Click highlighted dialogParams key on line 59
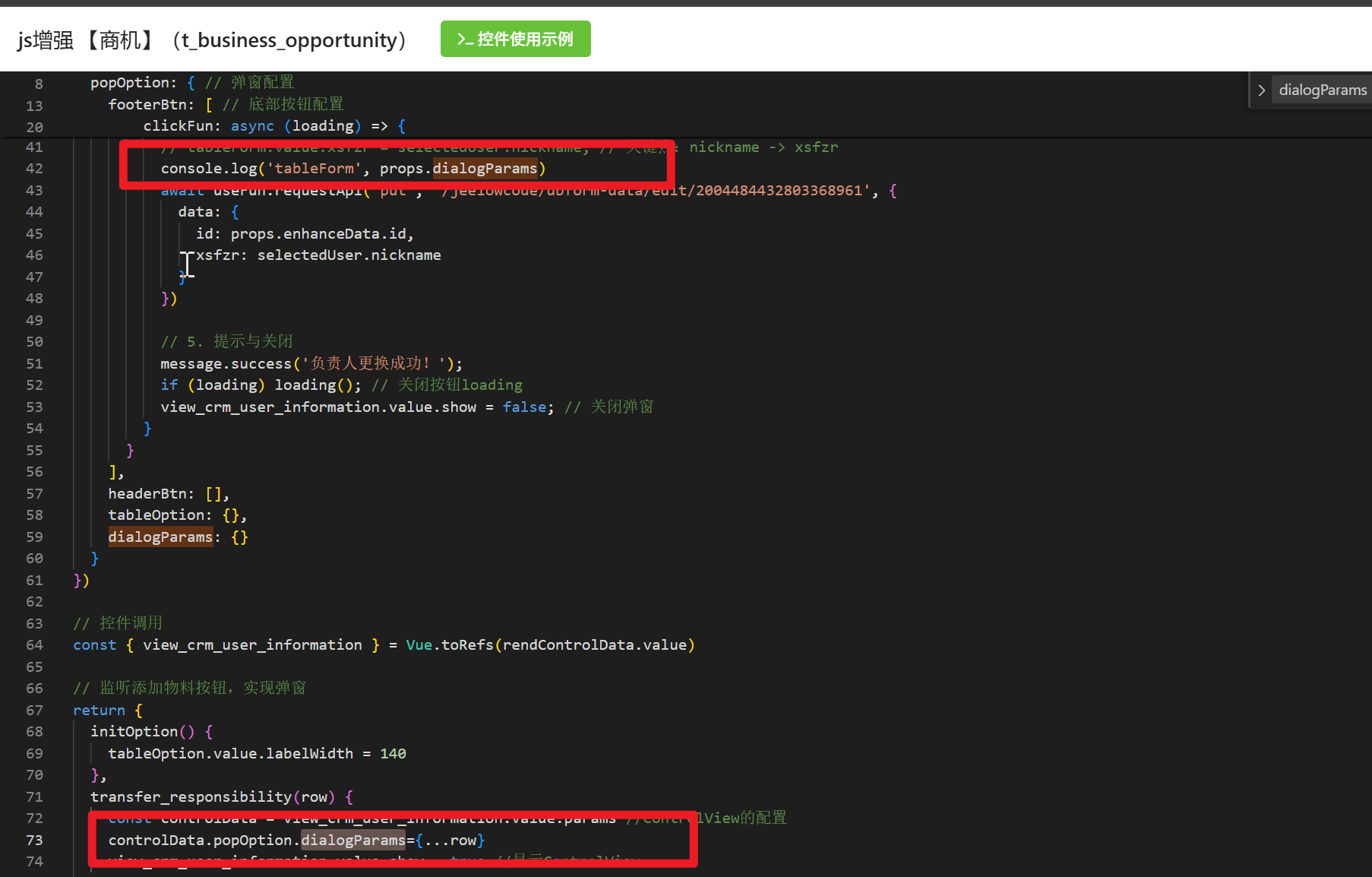This screenshot has width=1372, height=877. coord(160,537)
